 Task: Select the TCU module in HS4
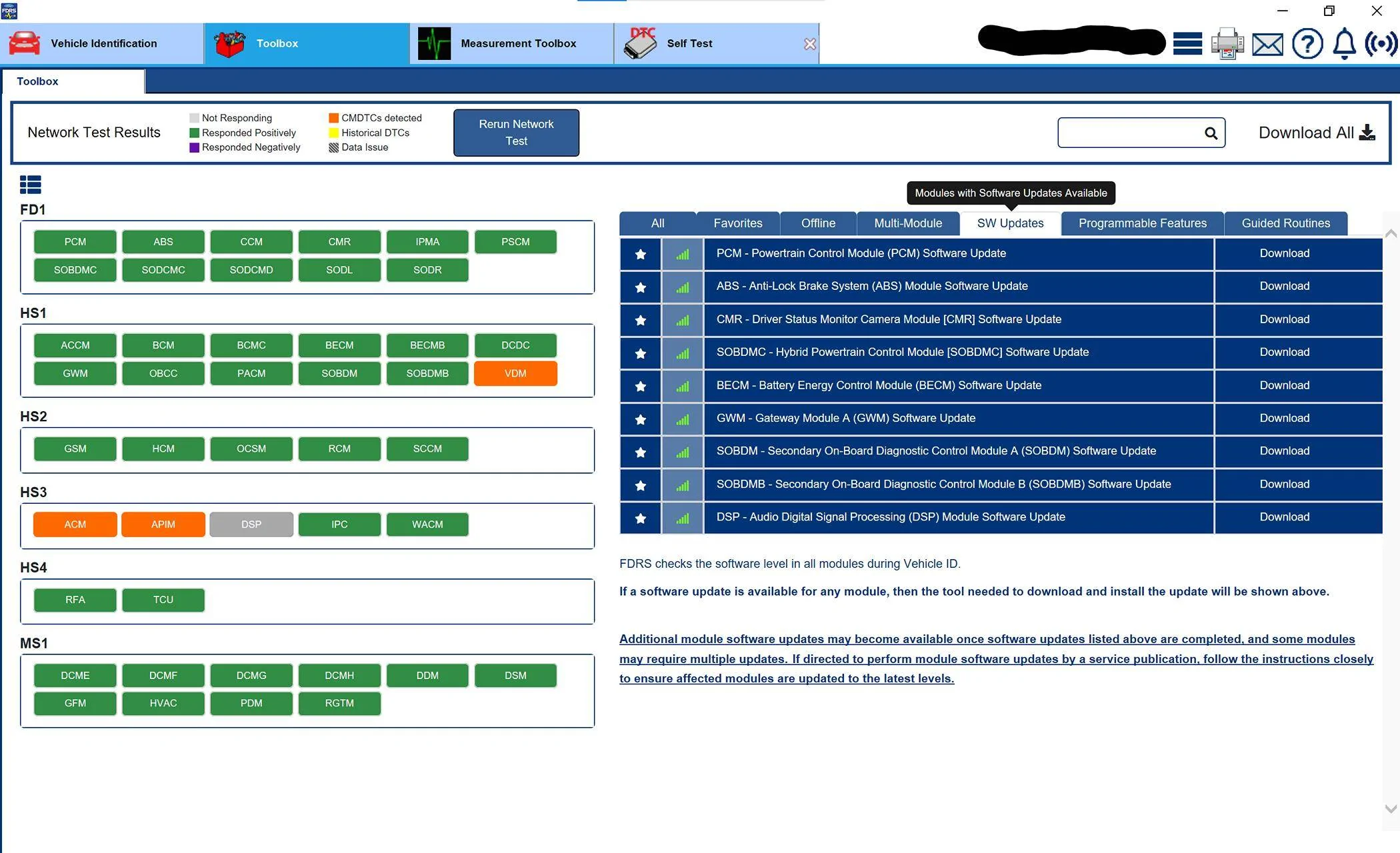[163, 600]
